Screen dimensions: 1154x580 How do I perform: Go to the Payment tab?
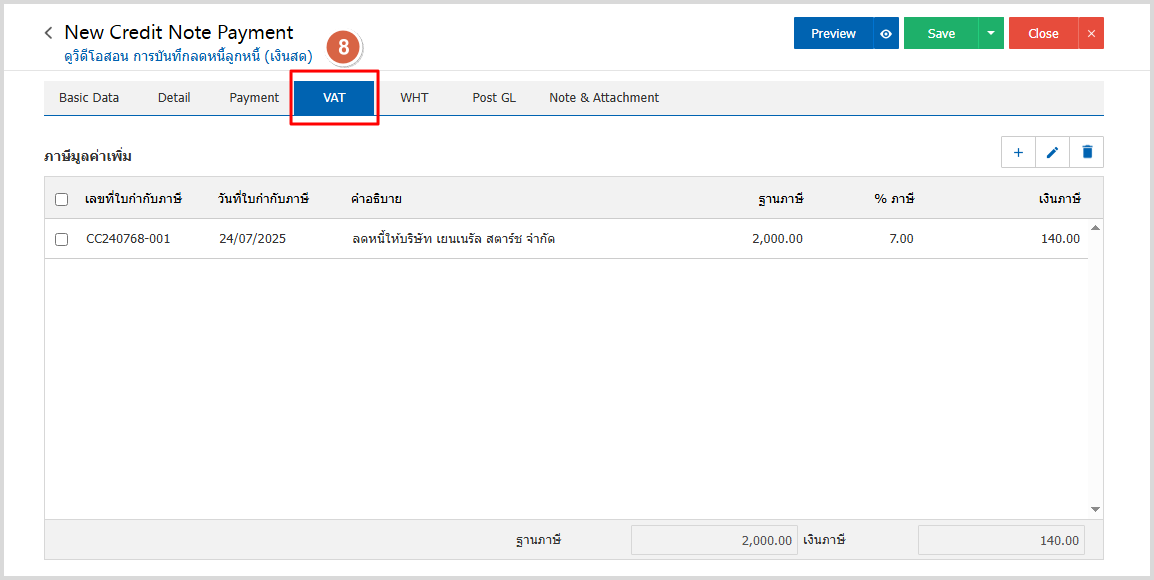tap(254, 98)
